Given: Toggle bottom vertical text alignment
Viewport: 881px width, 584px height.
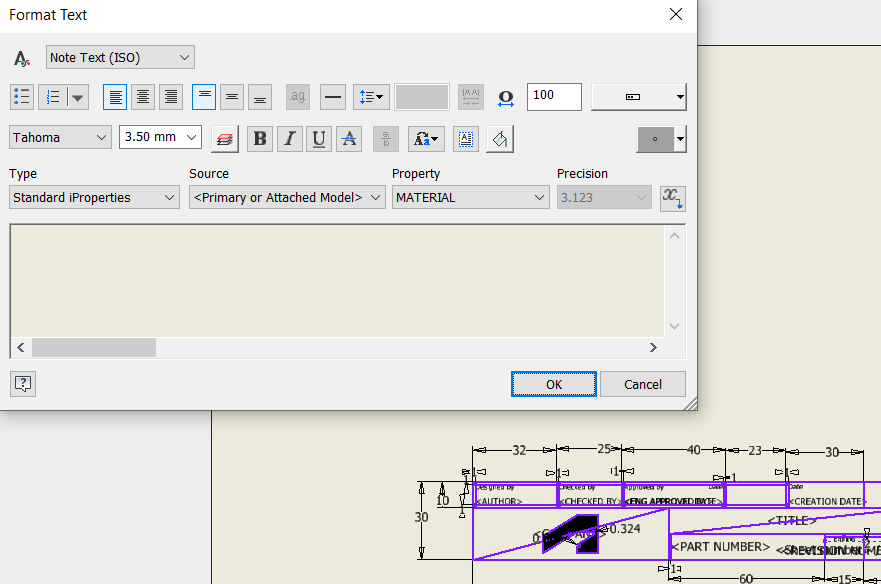Looking at the screenshot, I should coord(260,96).
